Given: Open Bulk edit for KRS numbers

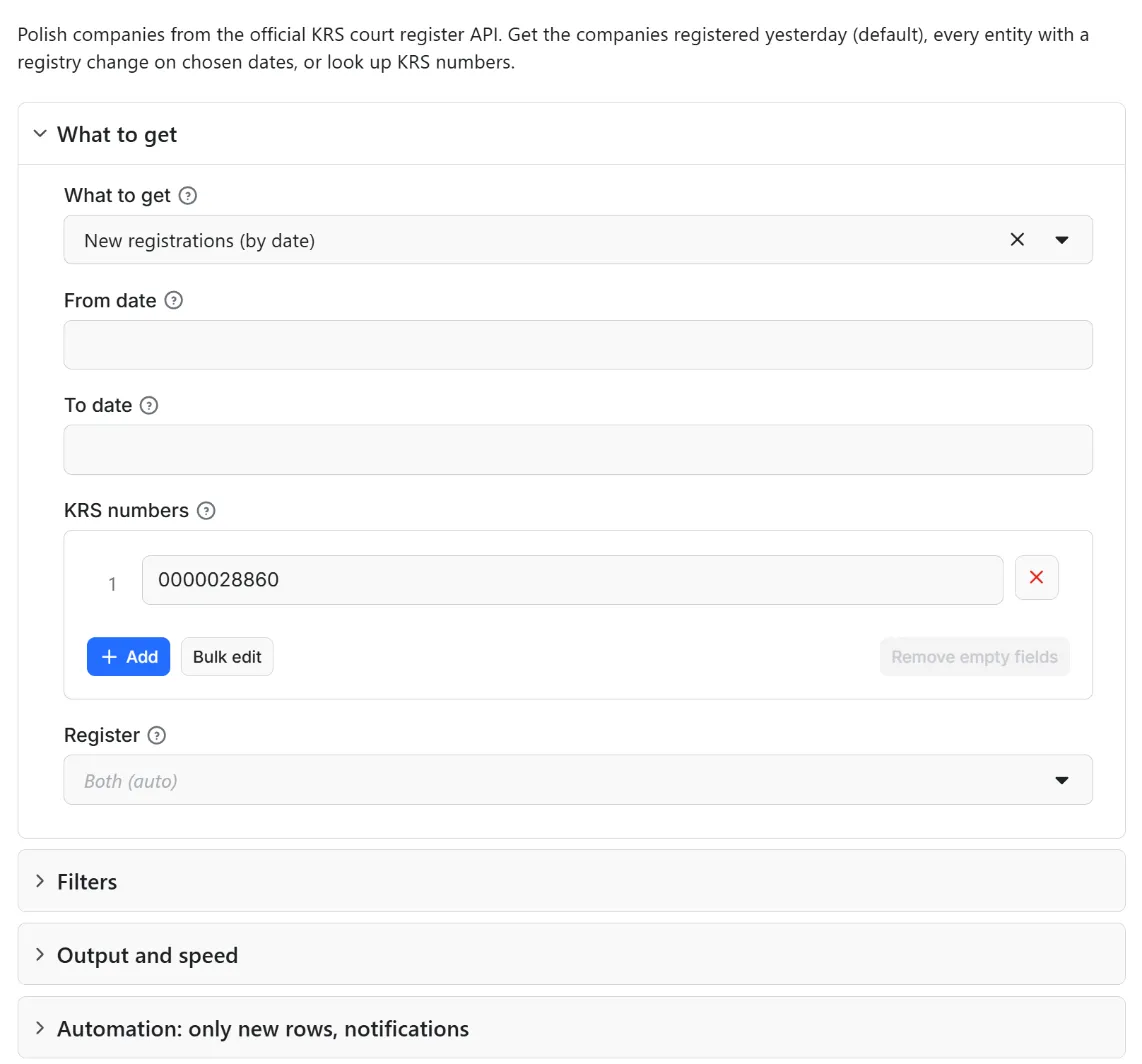Looking at the screenshot, I should click(227, 657).
